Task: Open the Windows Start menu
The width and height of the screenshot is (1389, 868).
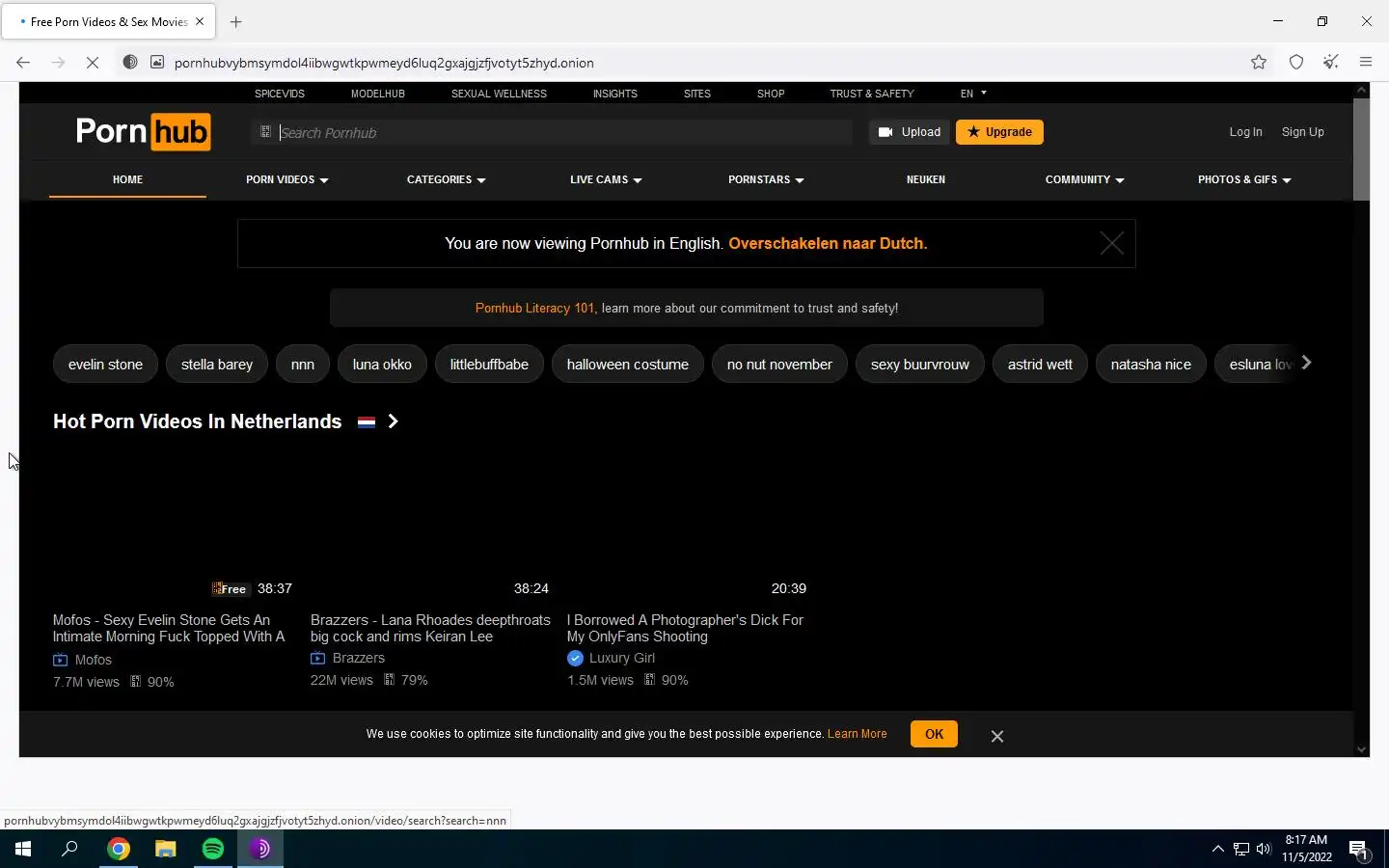Action: (x=23, y=849)
